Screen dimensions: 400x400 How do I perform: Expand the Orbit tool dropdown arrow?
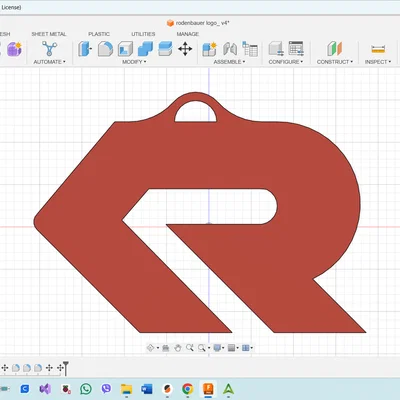point(158,348)
